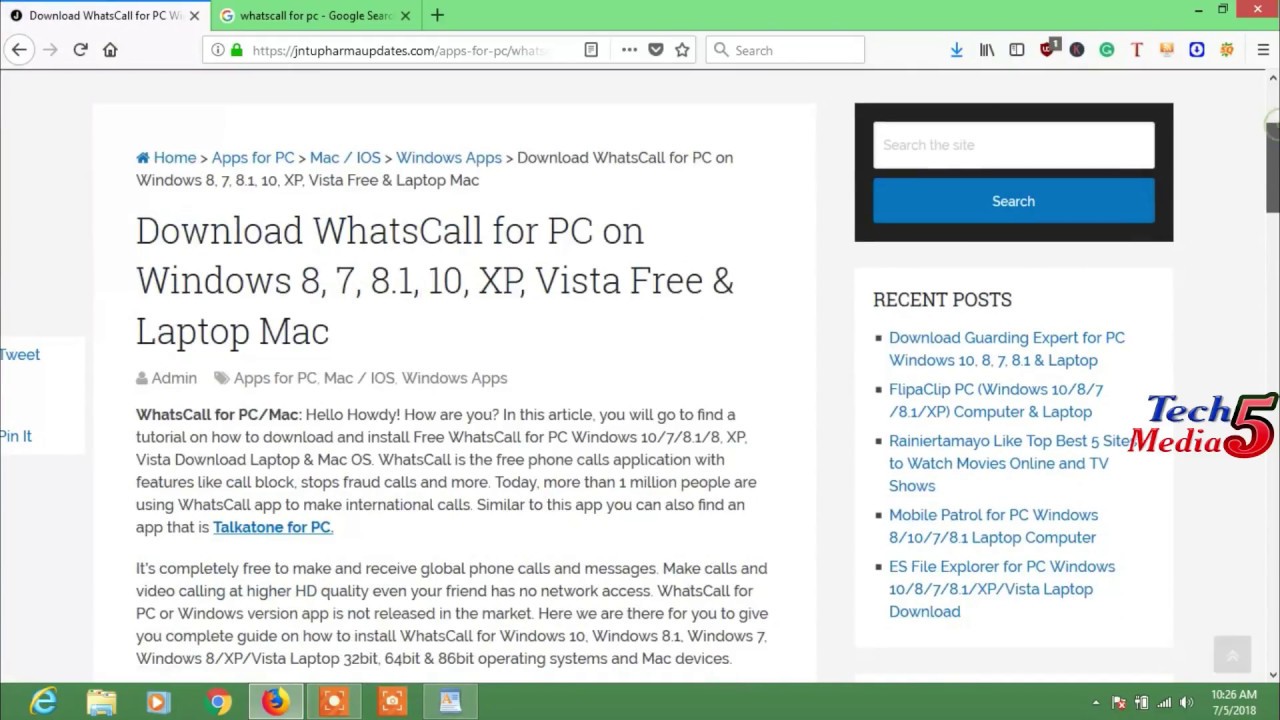The image size is (1280, 720).
Task: Open the network signal tray icon
Action: tap(1164, 702)
